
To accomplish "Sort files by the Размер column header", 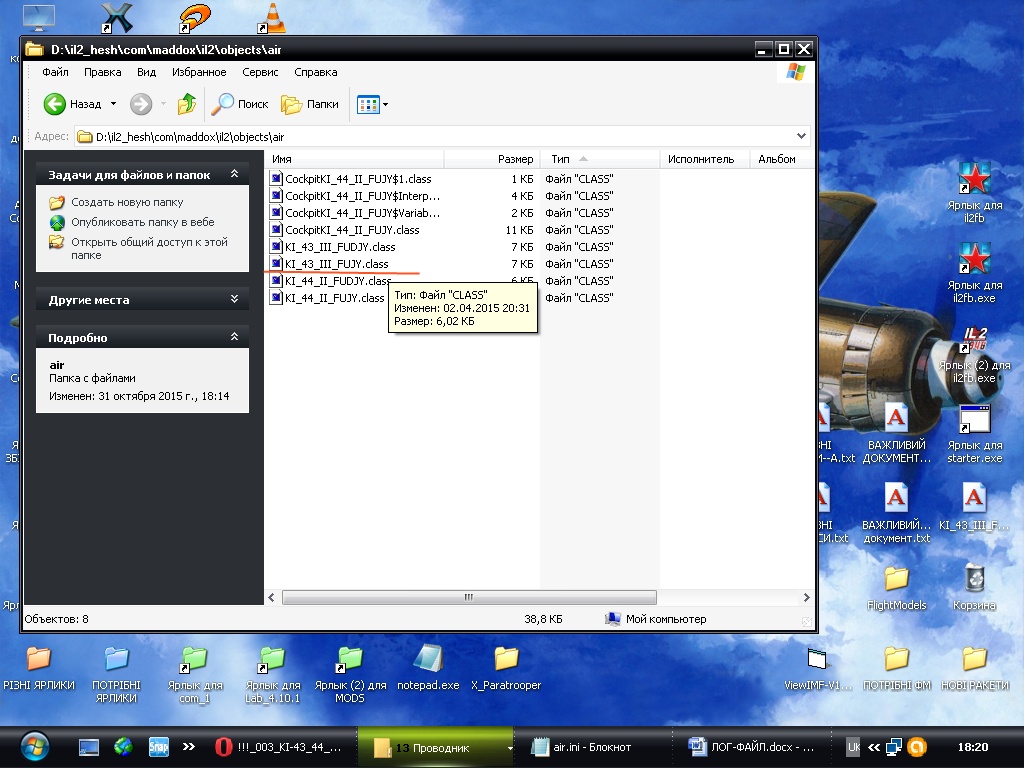I will pyautogui.click(x=515, y=159).
